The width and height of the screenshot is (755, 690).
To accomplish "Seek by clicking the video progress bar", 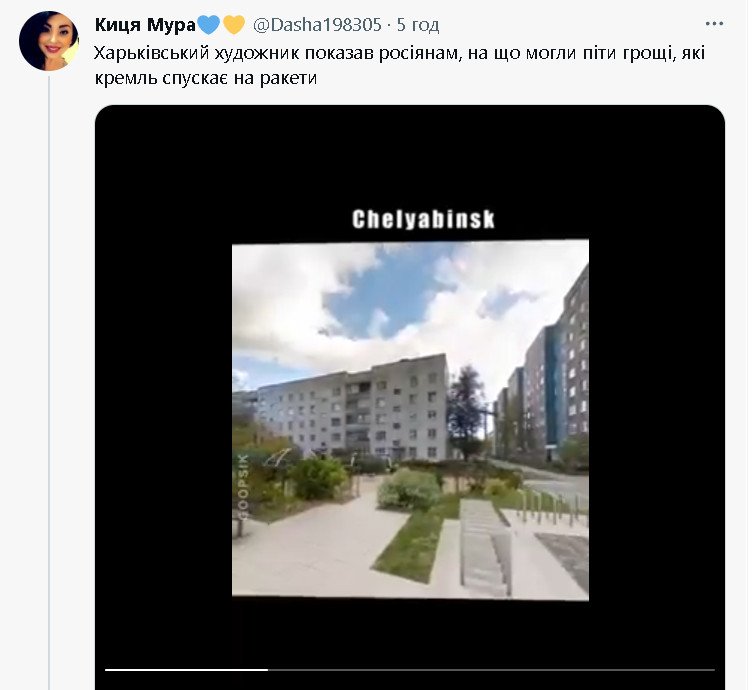I will [x=410, y=670].
